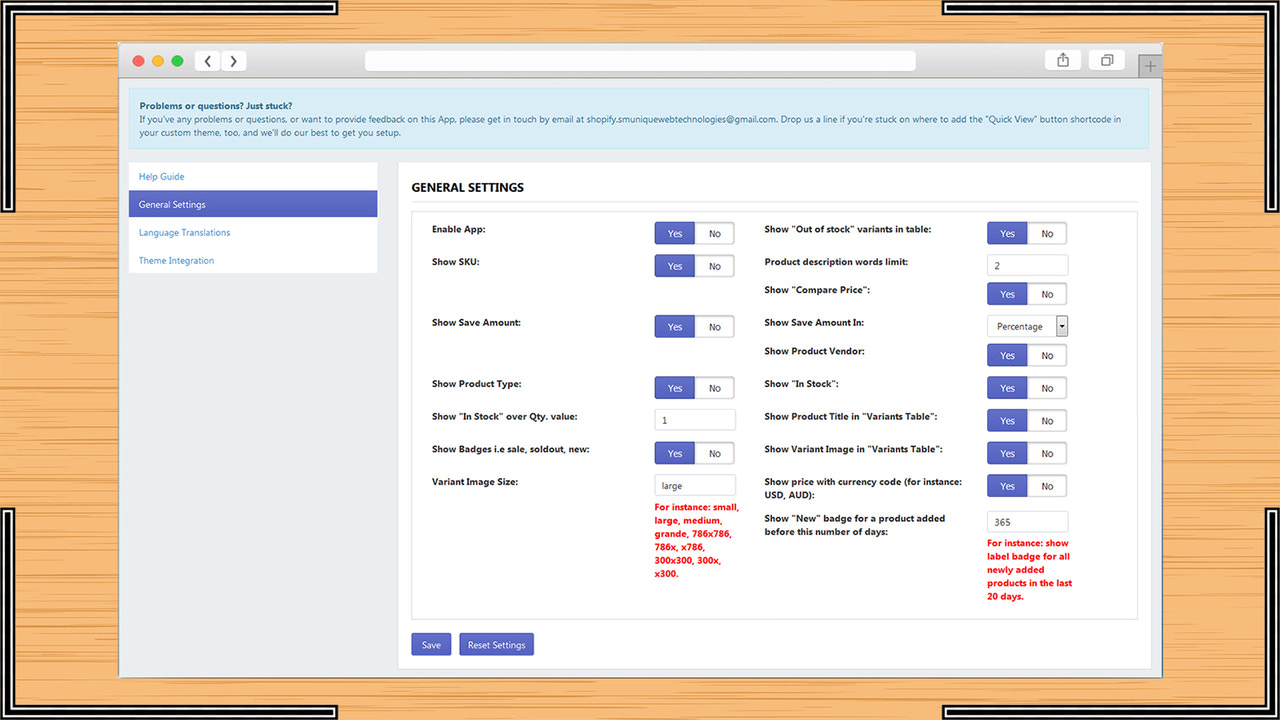
Task: Click the Variant Image Size input field
Action: (x=694, y=484)
